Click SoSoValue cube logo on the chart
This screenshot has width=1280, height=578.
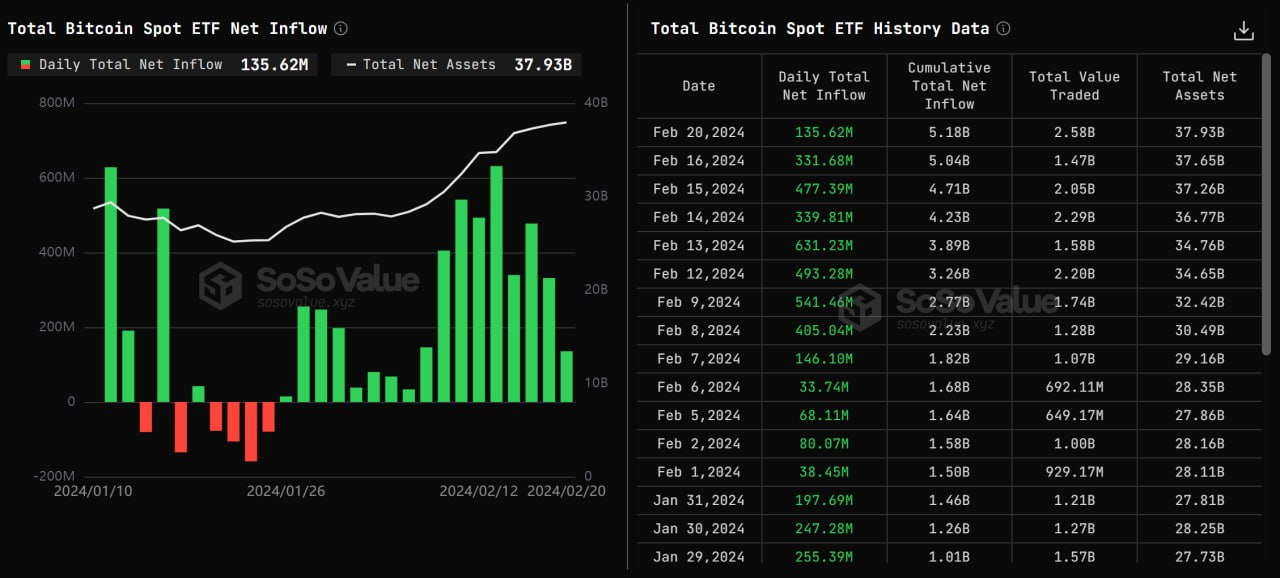pos(220,286)
